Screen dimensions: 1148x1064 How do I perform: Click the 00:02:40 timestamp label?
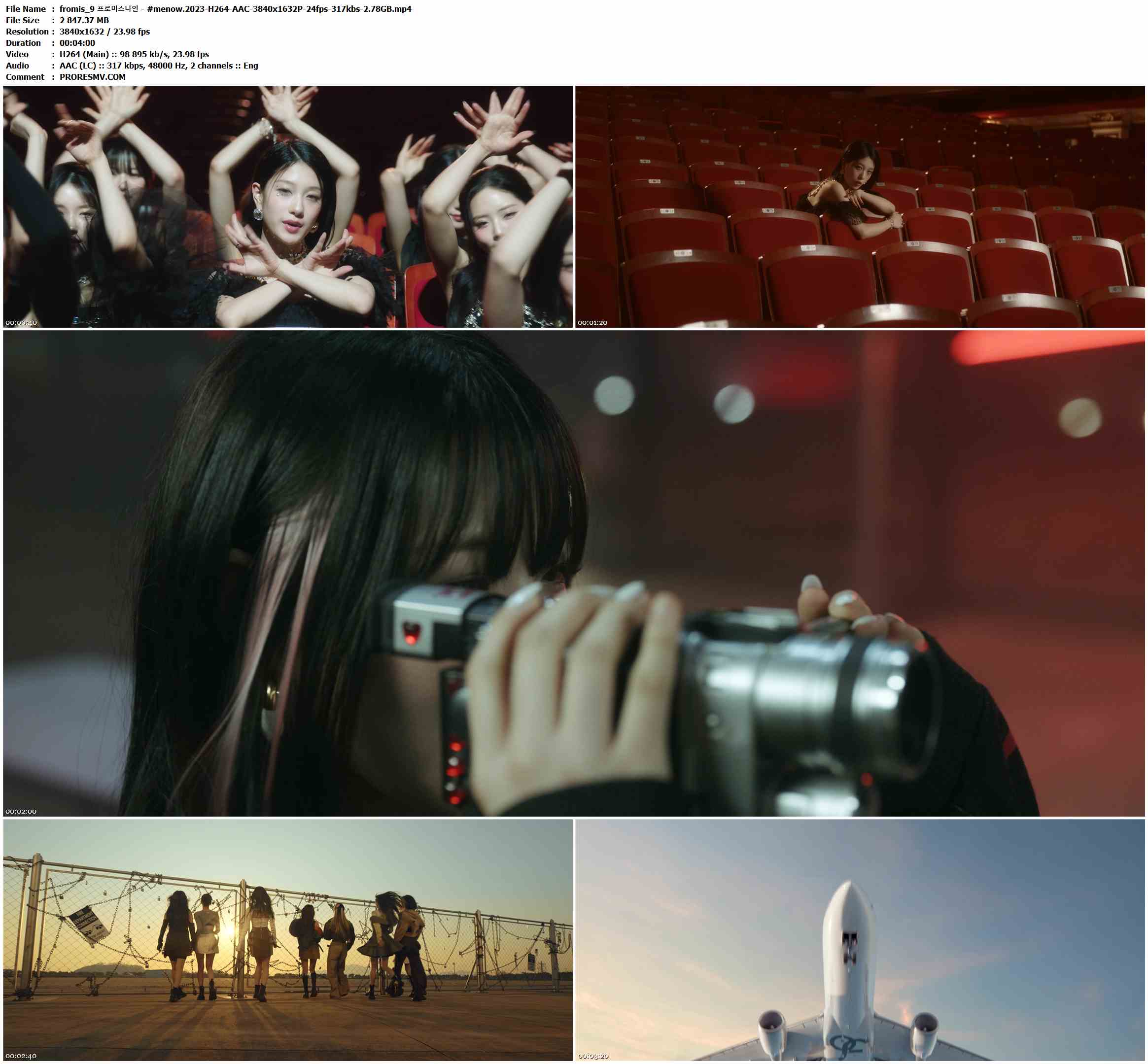pyautogui.click(x=21, y=1056)
